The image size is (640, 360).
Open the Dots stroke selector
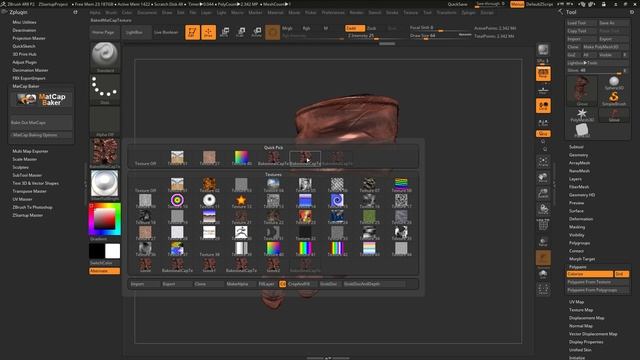coord(105,89)
